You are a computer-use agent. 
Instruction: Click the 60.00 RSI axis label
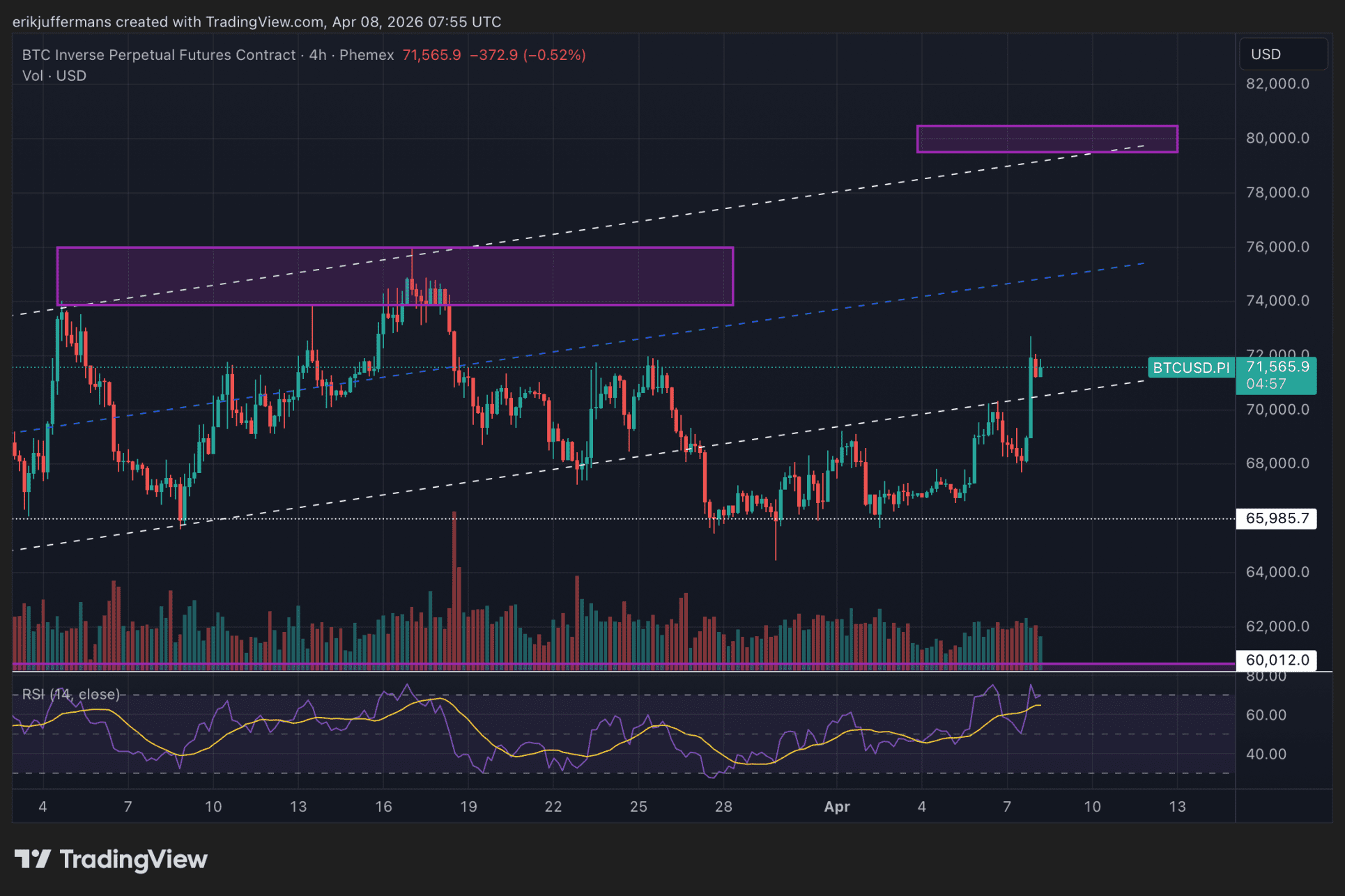tap(1266, 715)
